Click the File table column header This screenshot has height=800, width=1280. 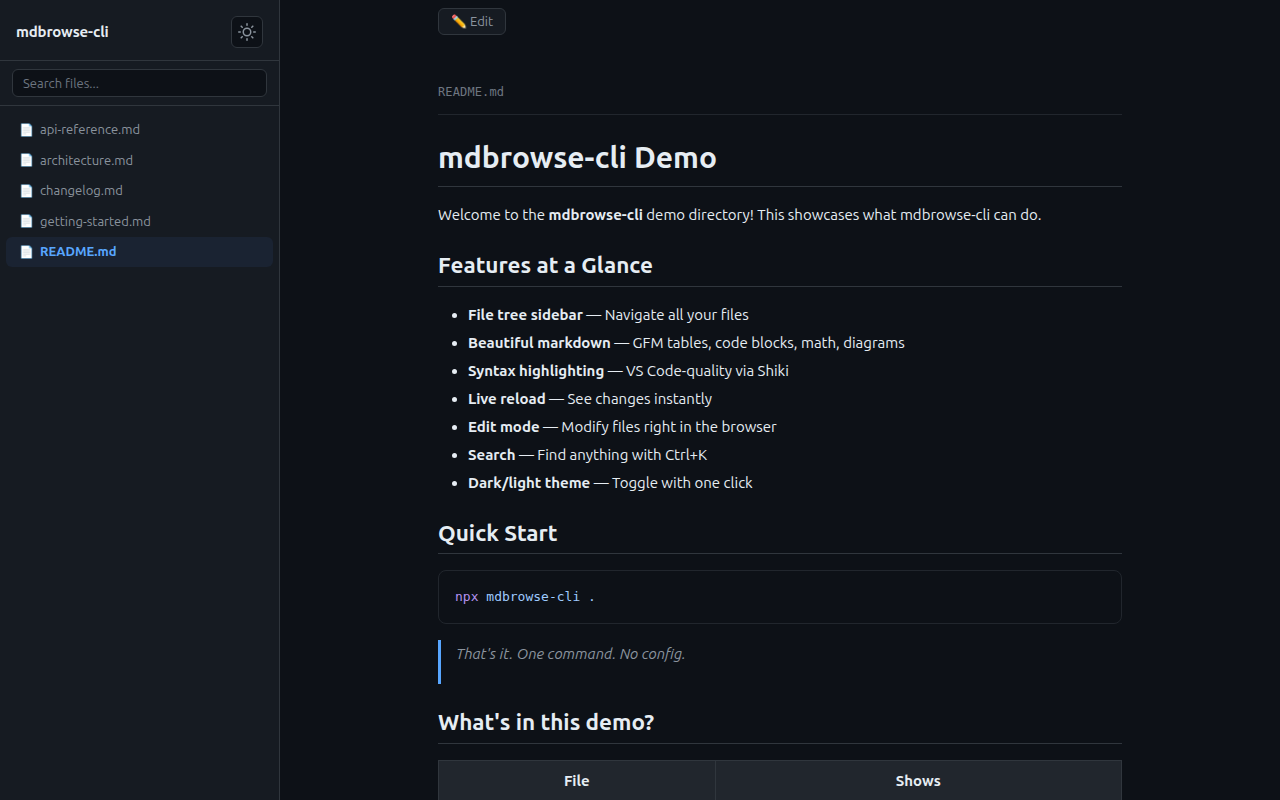tap(577, 781)
